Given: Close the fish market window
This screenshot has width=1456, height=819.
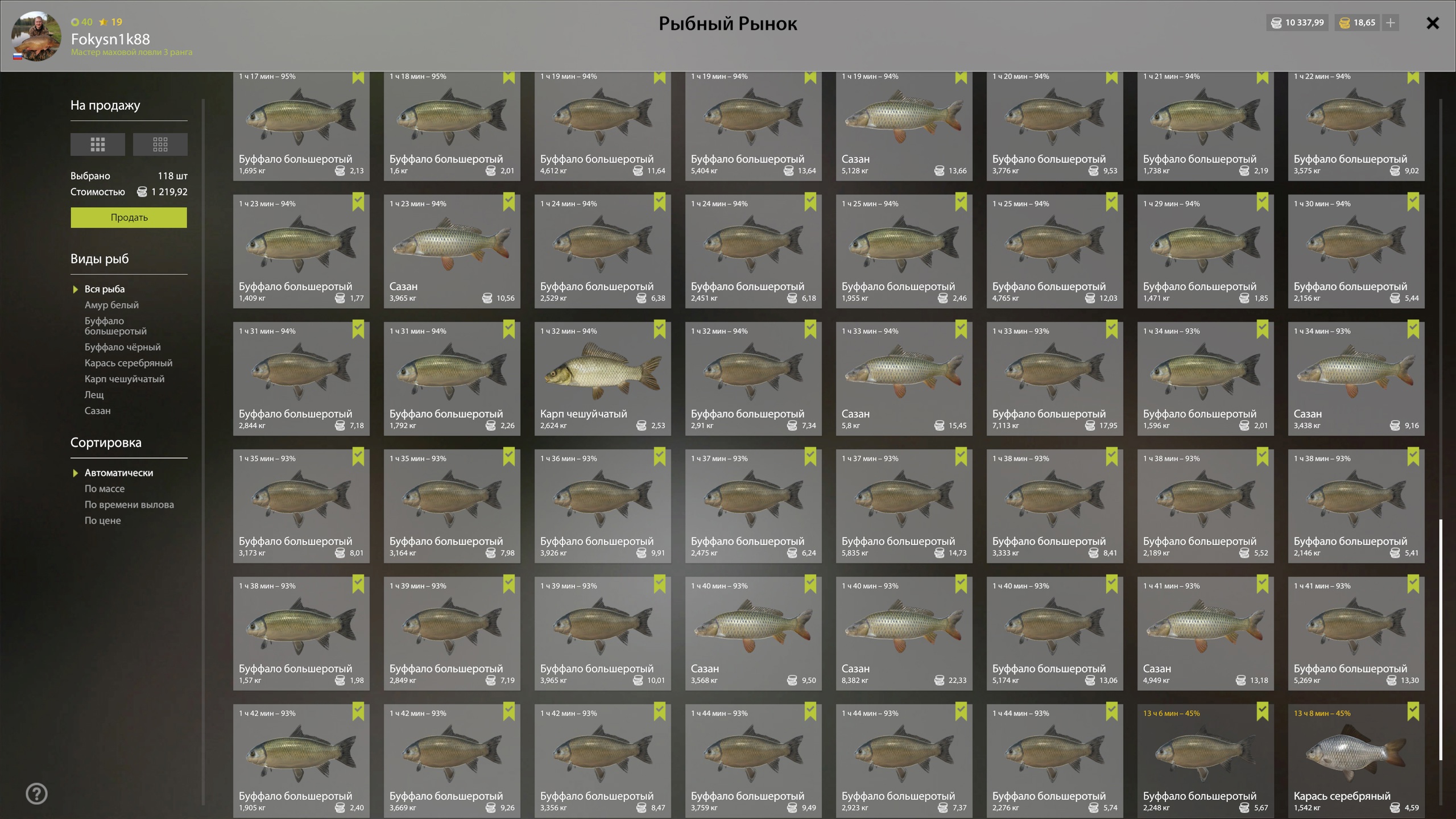Looking at the screenshot, I should (1433, 23).
